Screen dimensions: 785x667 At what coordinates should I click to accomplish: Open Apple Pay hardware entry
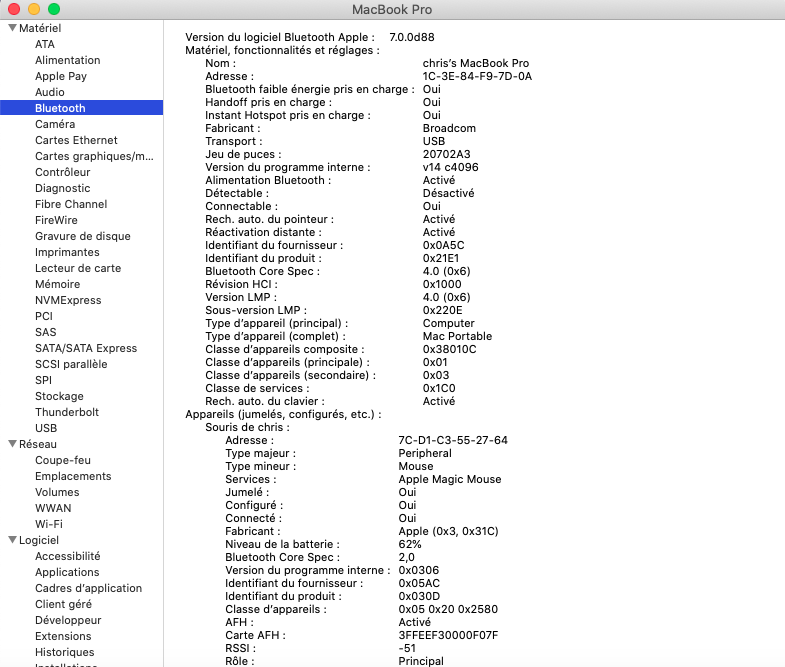(61, 76)
